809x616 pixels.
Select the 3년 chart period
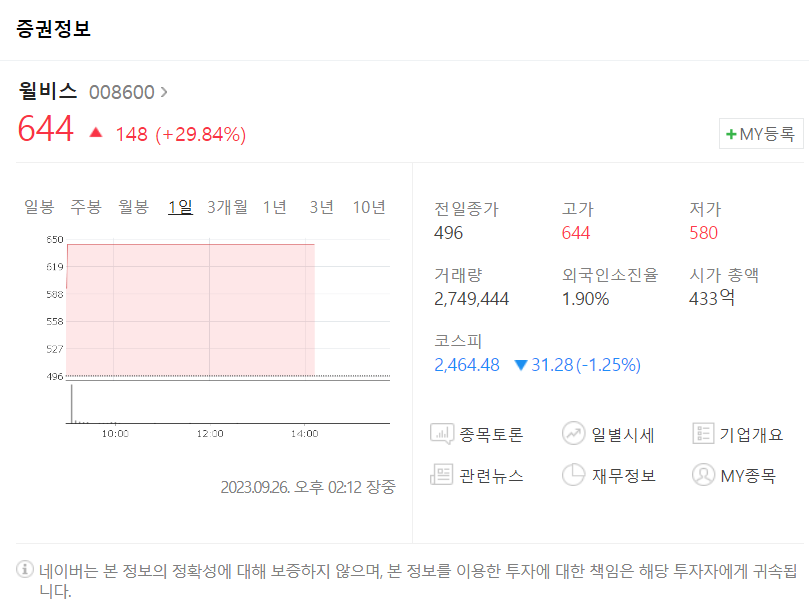coord(321,207)
